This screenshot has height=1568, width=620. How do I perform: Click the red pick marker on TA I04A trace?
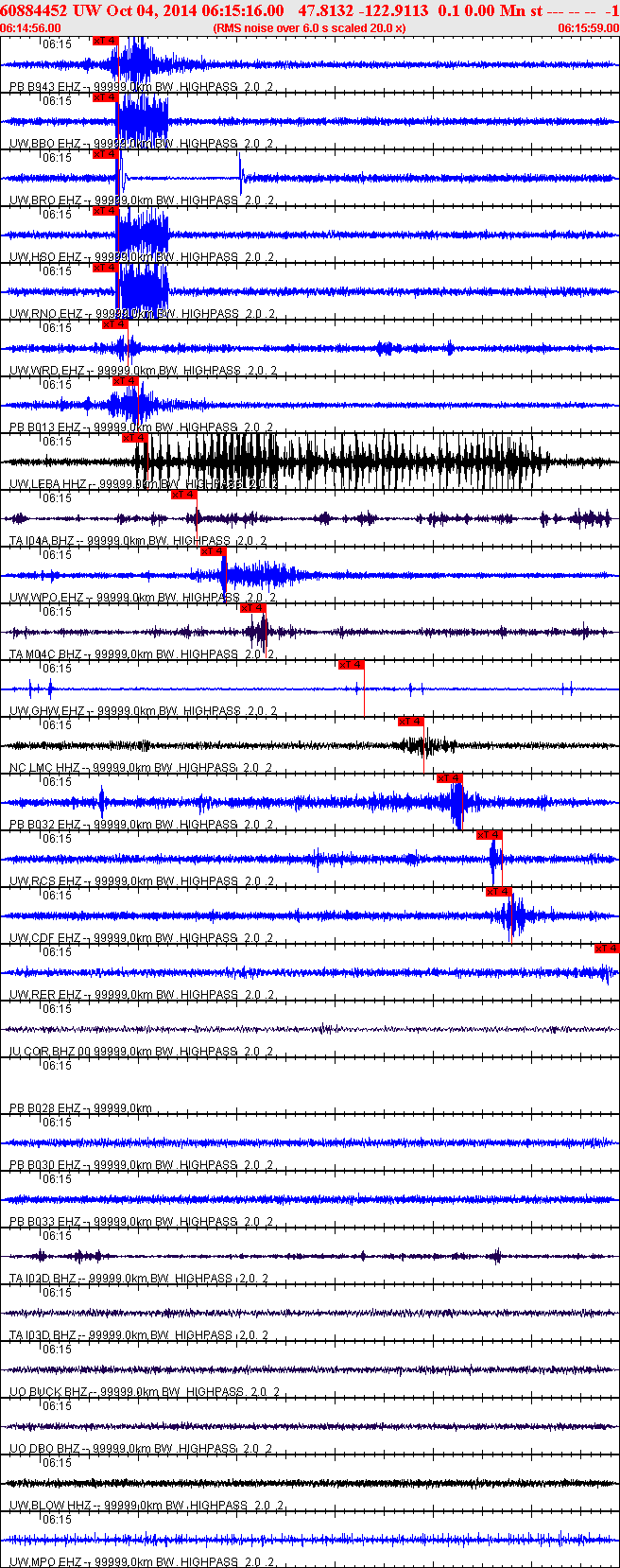click(x=183, y=495)
